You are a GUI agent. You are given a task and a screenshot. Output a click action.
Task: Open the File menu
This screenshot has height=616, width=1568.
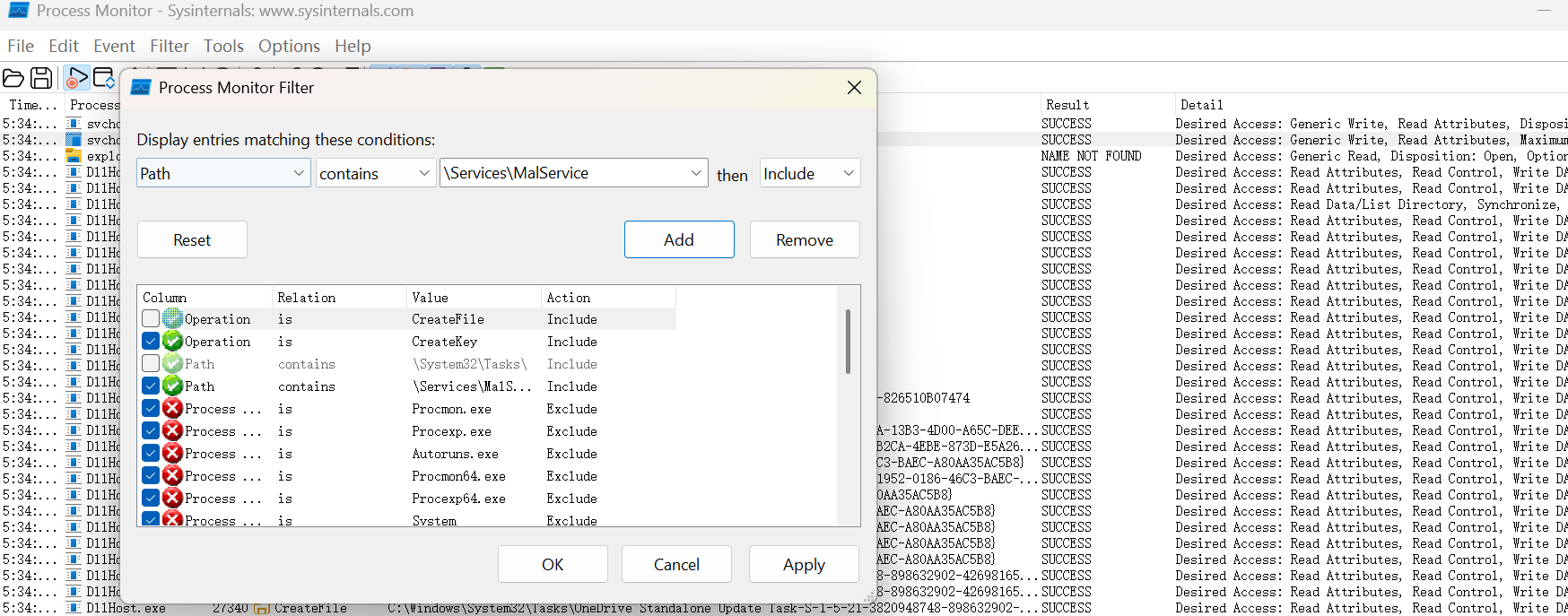tap(21, 46)
